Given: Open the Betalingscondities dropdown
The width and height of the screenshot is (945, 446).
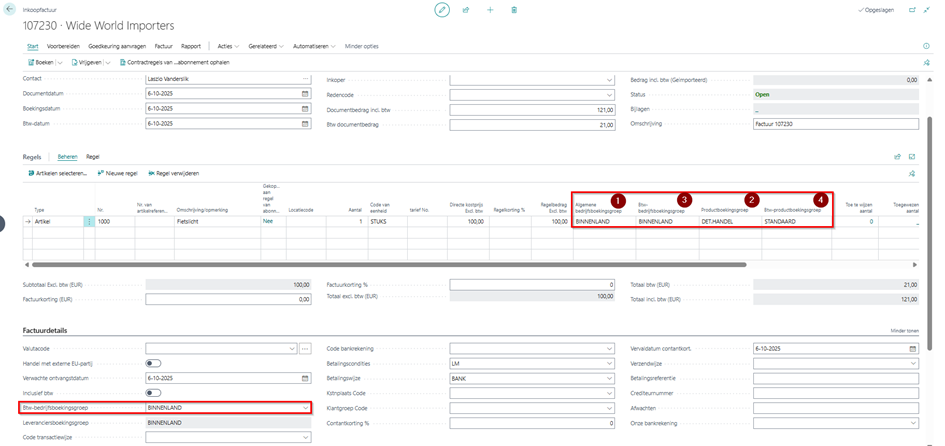Looking at the screenshot, I should tap(609, 363).
